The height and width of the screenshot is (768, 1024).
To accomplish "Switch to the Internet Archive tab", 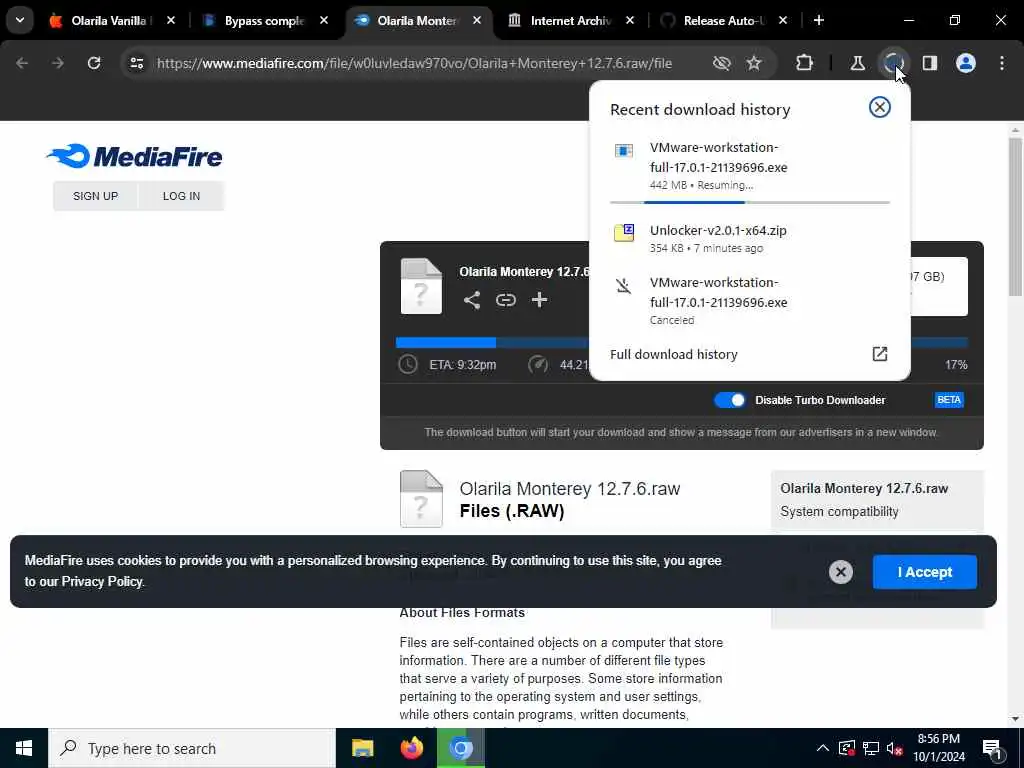I will (x=569, y=21).
